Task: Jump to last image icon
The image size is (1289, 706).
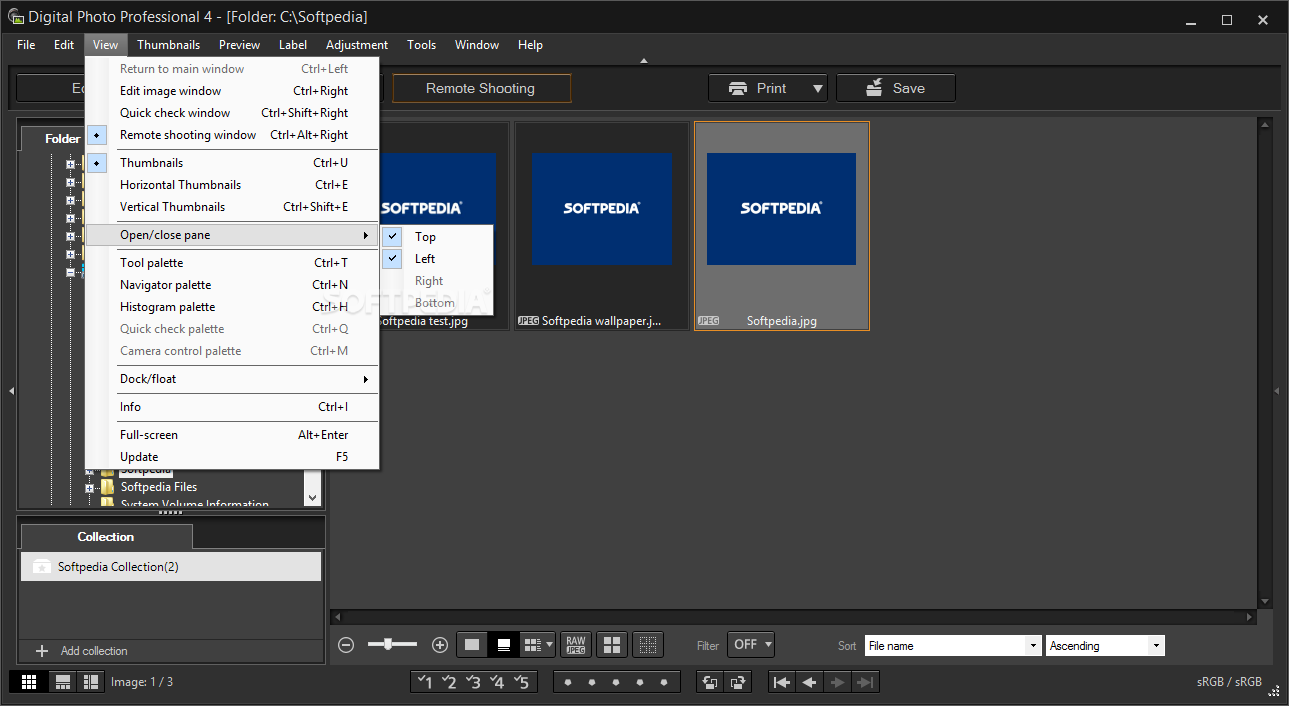Action: point(865,682)
